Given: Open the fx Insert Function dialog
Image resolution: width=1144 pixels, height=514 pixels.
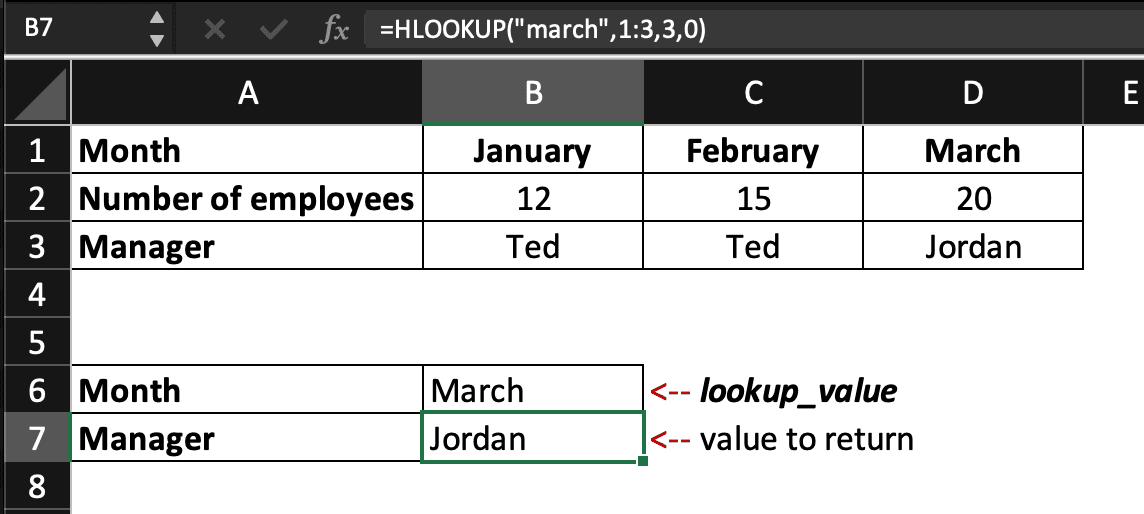Looking at the screenshot, I should tap(333, 31).
